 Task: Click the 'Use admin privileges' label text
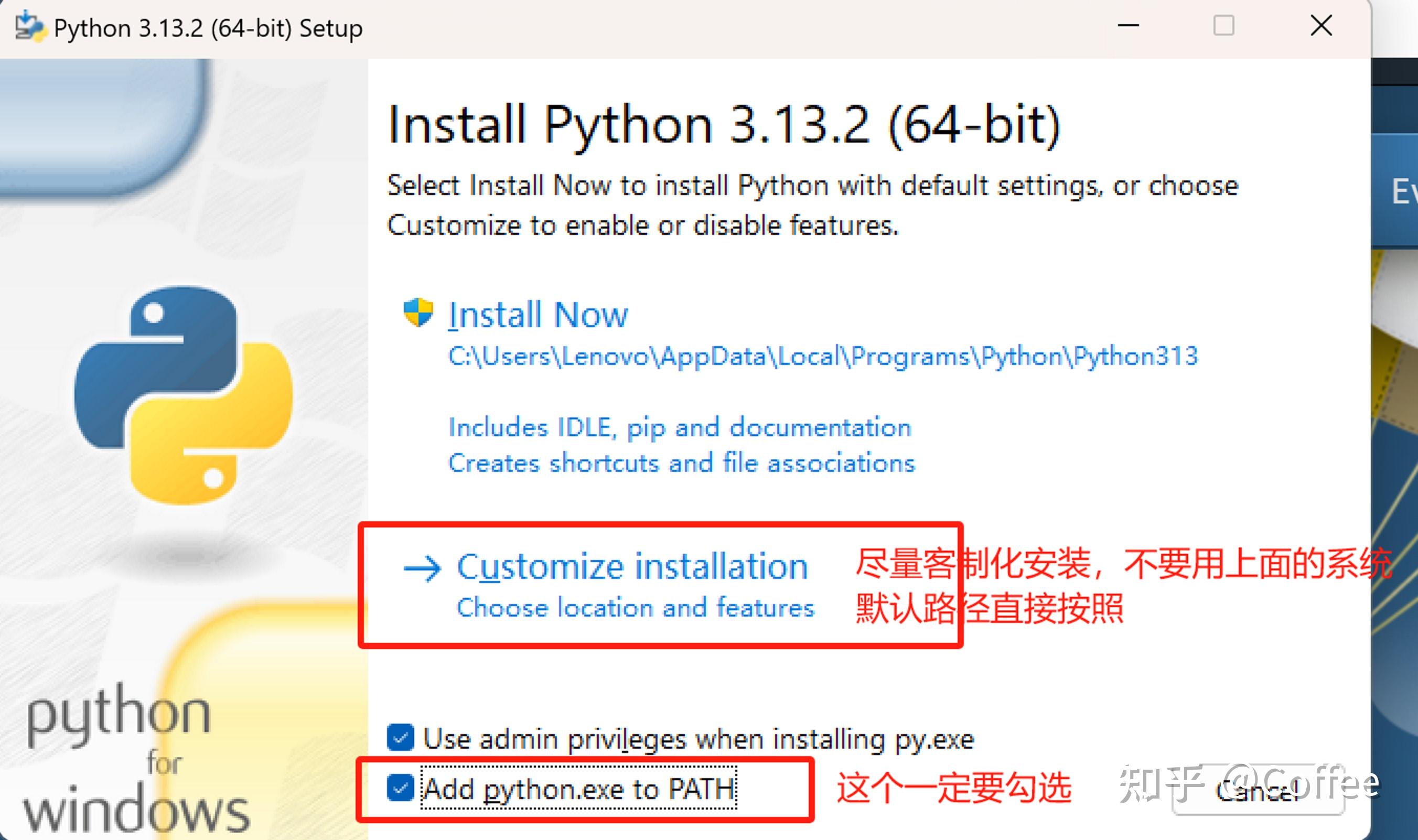(699, 739)
